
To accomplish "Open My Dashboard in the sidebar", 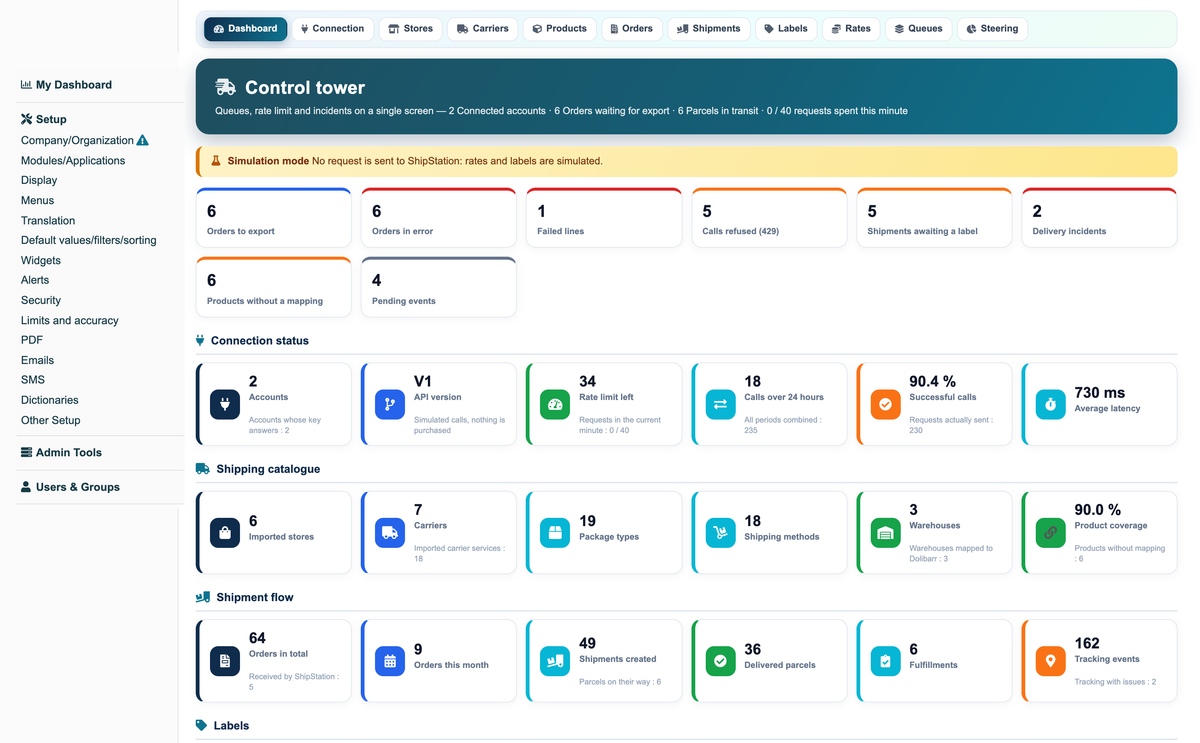I will pos(66,85).
